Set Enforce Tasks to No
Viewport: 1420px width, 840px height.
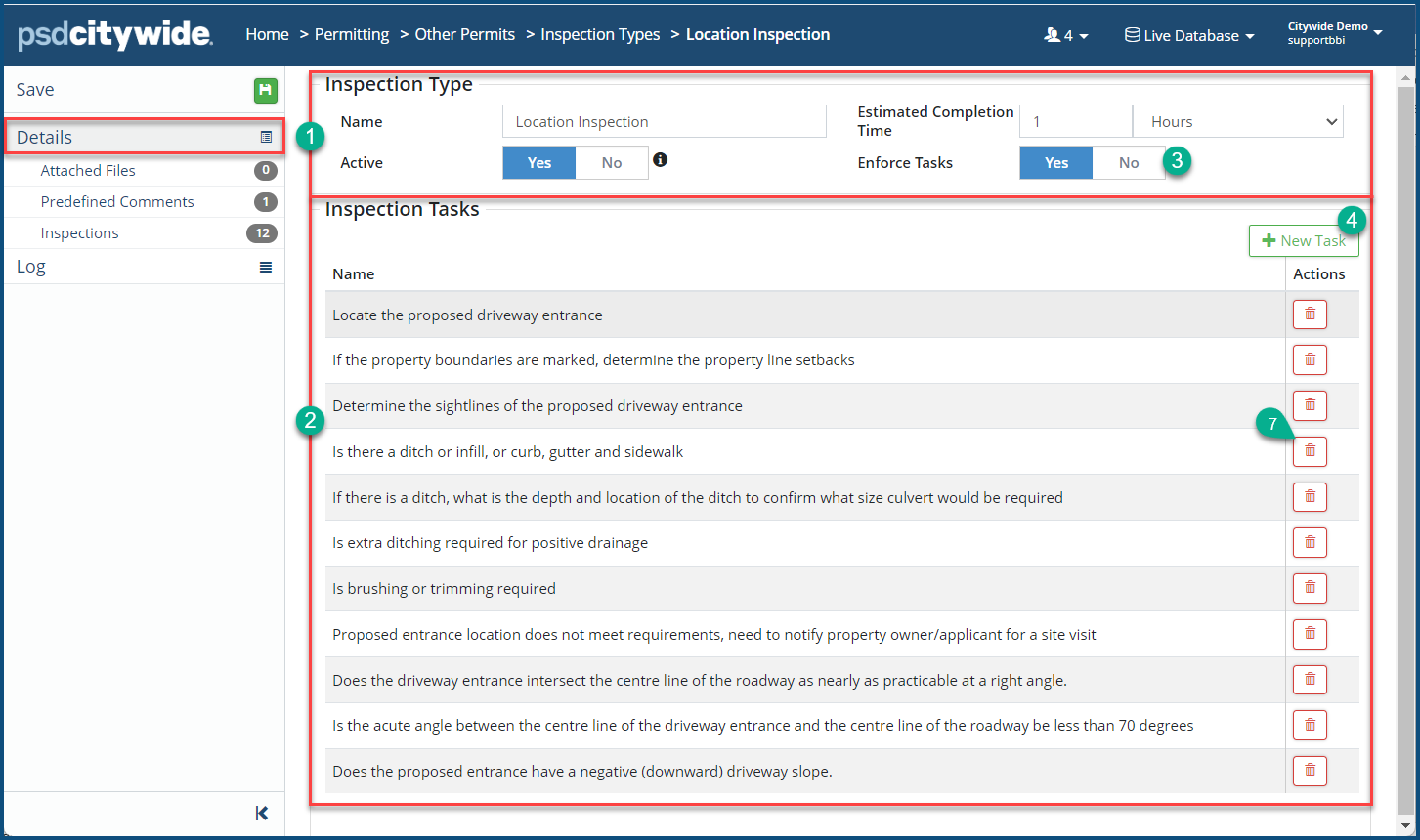pyautogui.click(x=1128, y=163)
